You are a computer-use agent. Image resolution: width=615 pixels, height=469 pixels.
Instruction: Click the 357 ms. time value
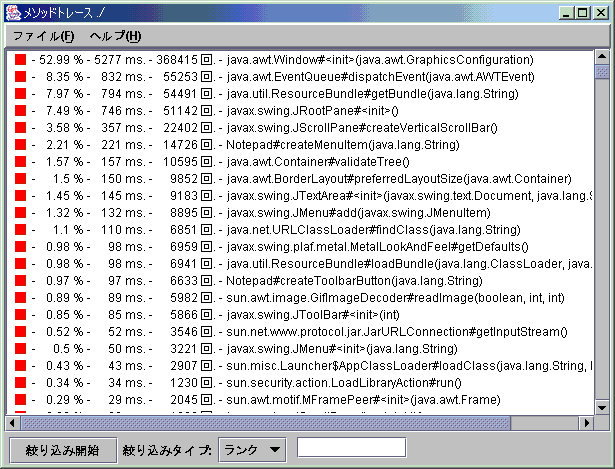123,127
